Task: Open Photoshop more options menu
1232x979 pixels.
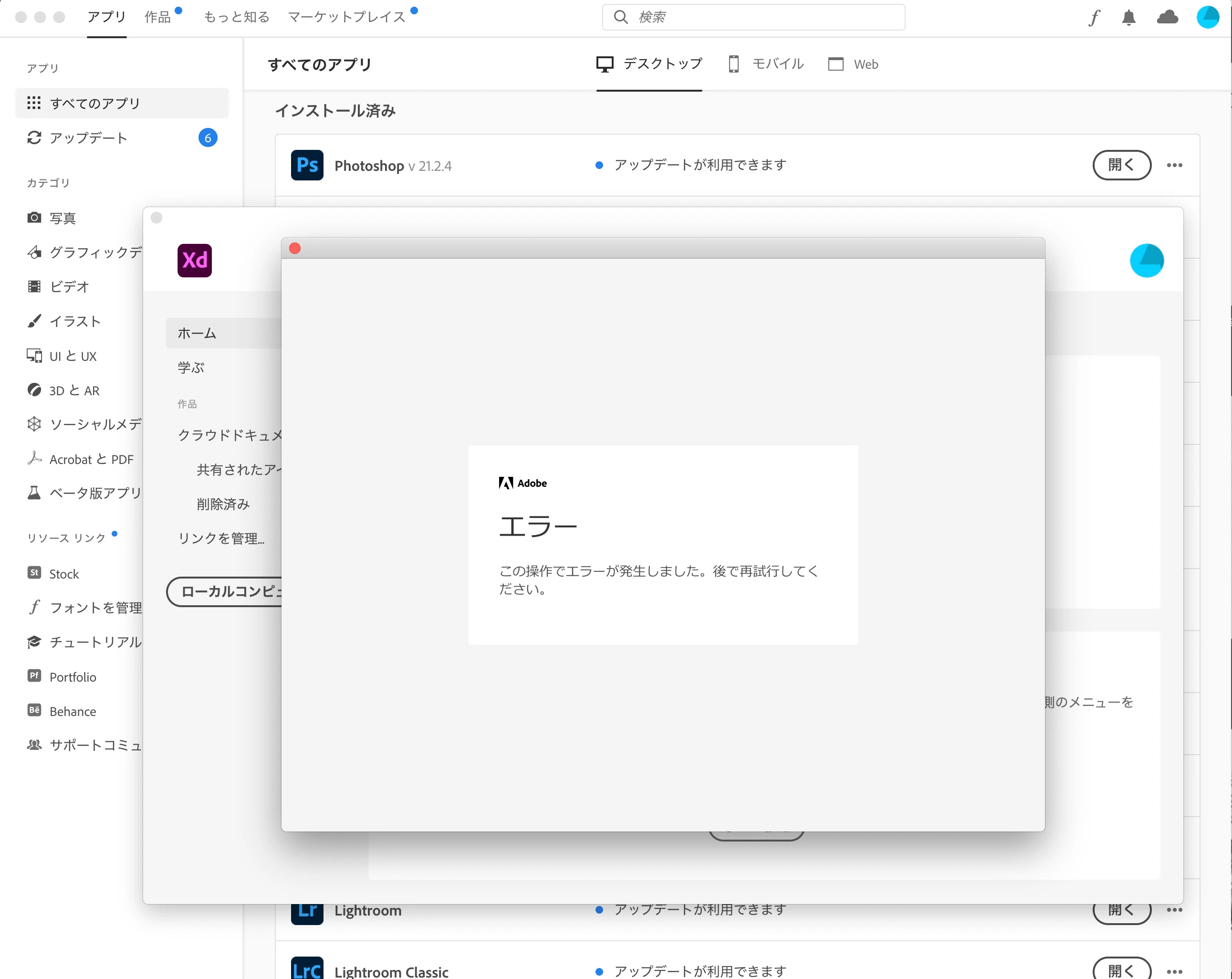Action: point(1174,165)
